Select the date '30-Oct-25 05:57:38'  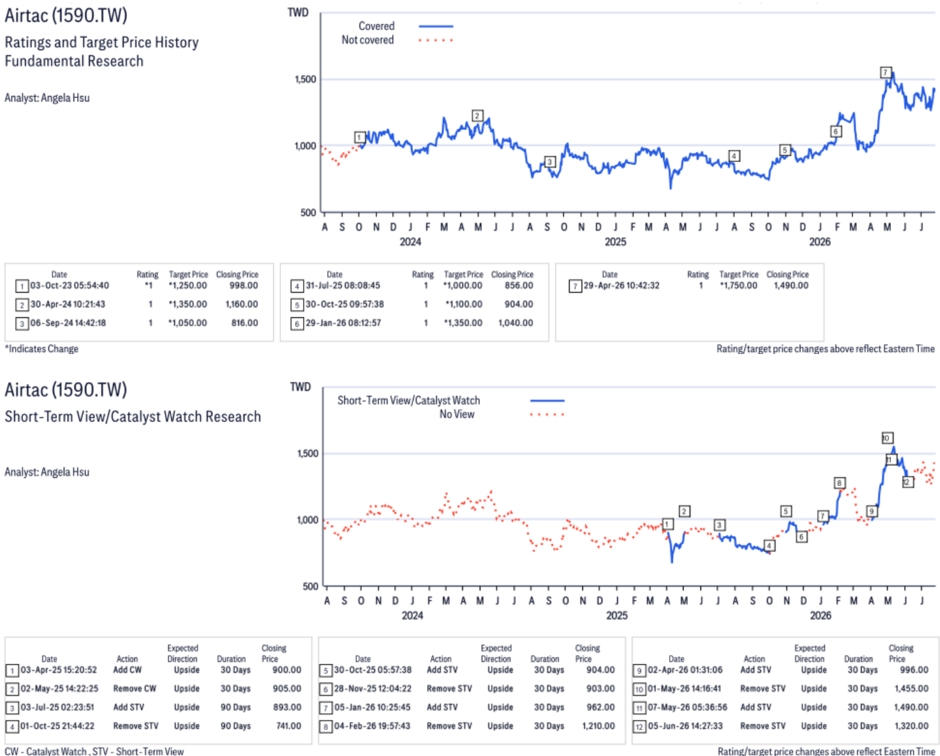coord(373,670)
